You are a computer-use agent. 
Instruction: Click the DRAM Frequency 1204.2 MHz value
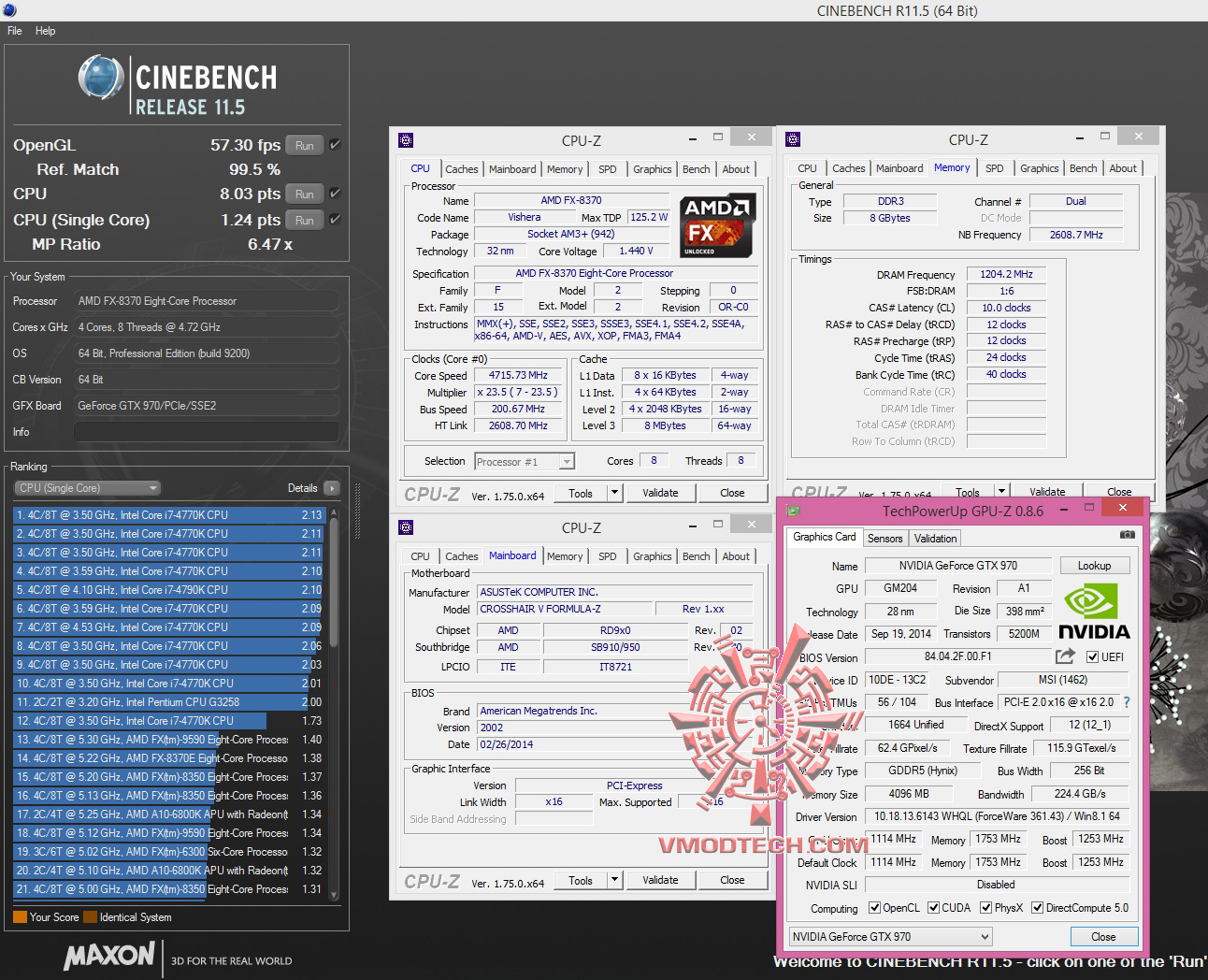pyautogui.click(x=1006, y=274)
